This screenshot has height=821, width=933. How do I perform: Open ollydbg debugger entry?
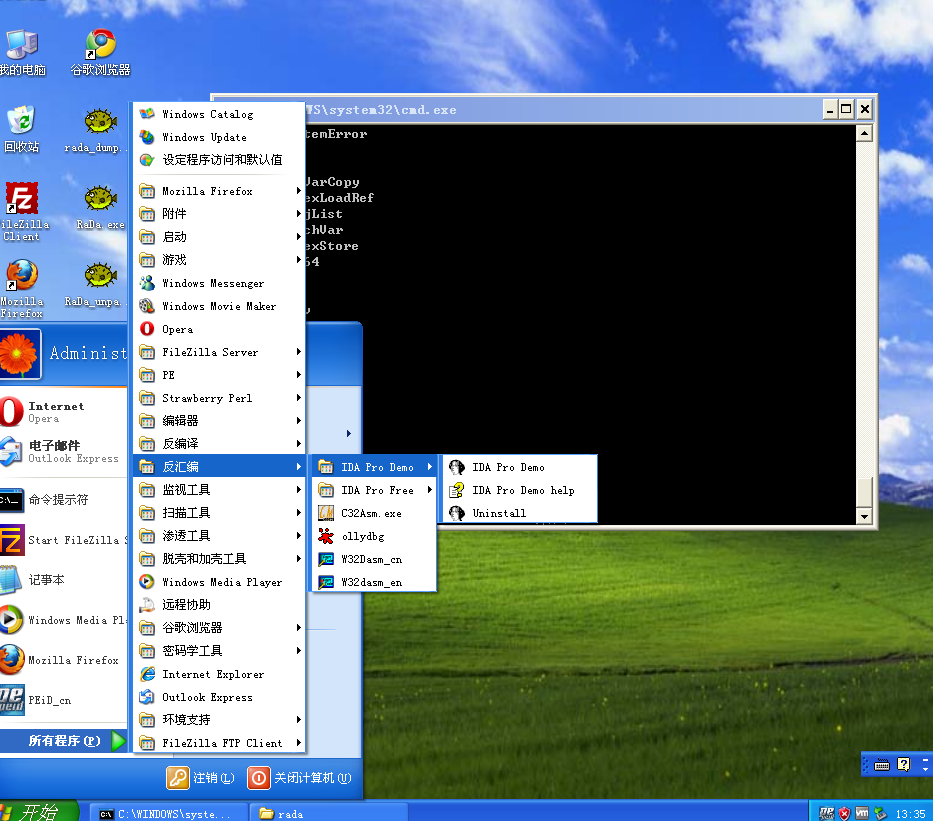coord(362,536)
